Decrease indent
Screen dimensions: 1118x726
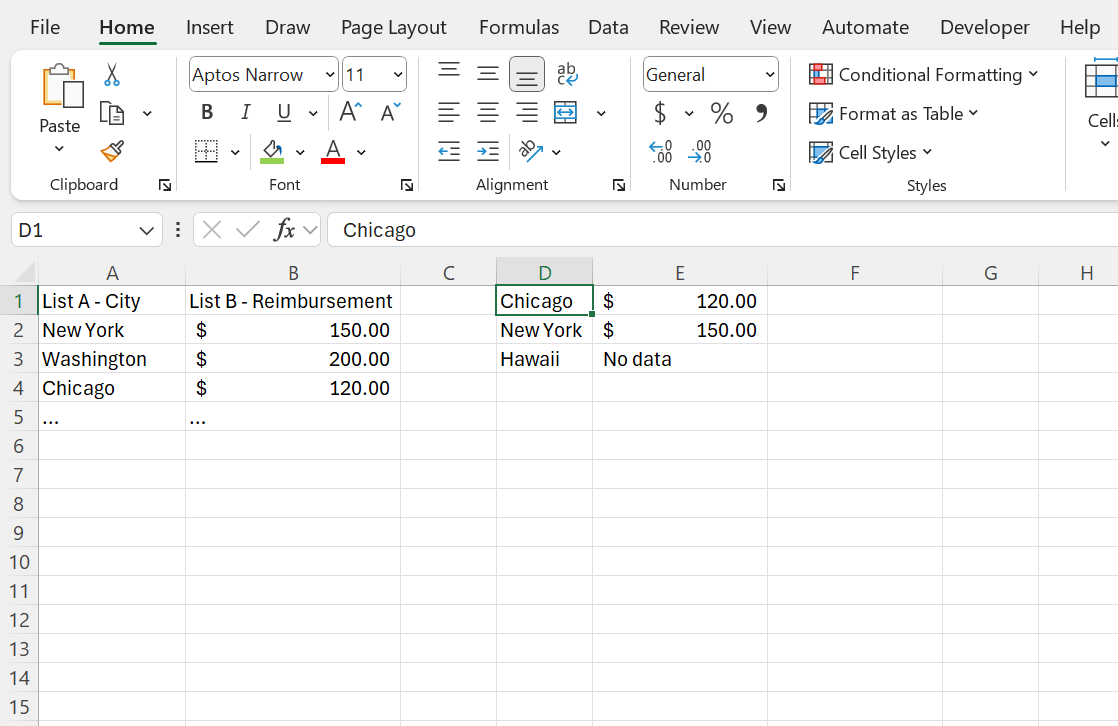click(449, 151)
